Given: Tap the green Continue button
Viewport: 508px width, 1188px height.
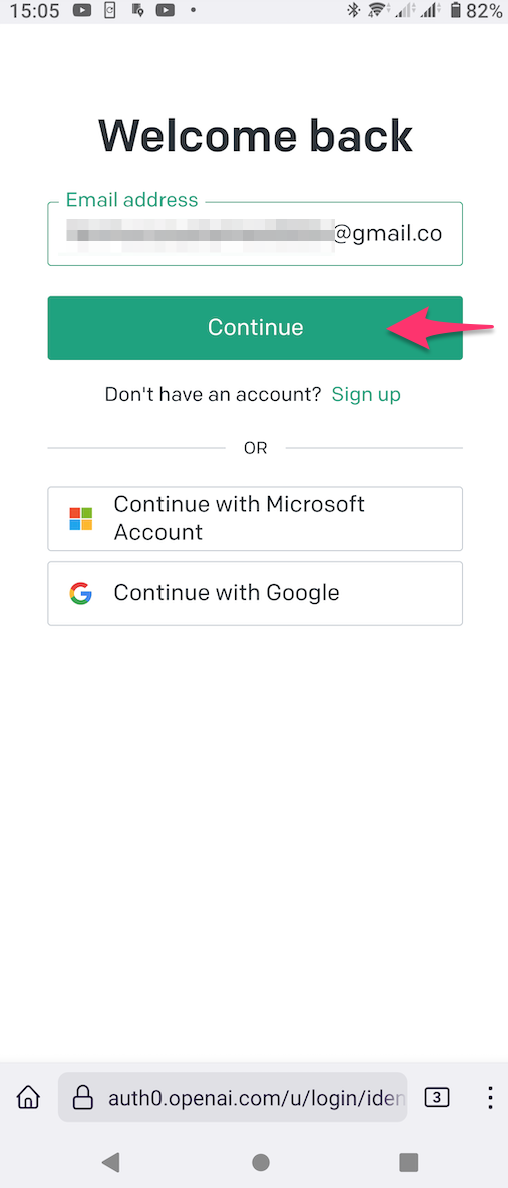Looking at the screenshot, I should [255, 327].
